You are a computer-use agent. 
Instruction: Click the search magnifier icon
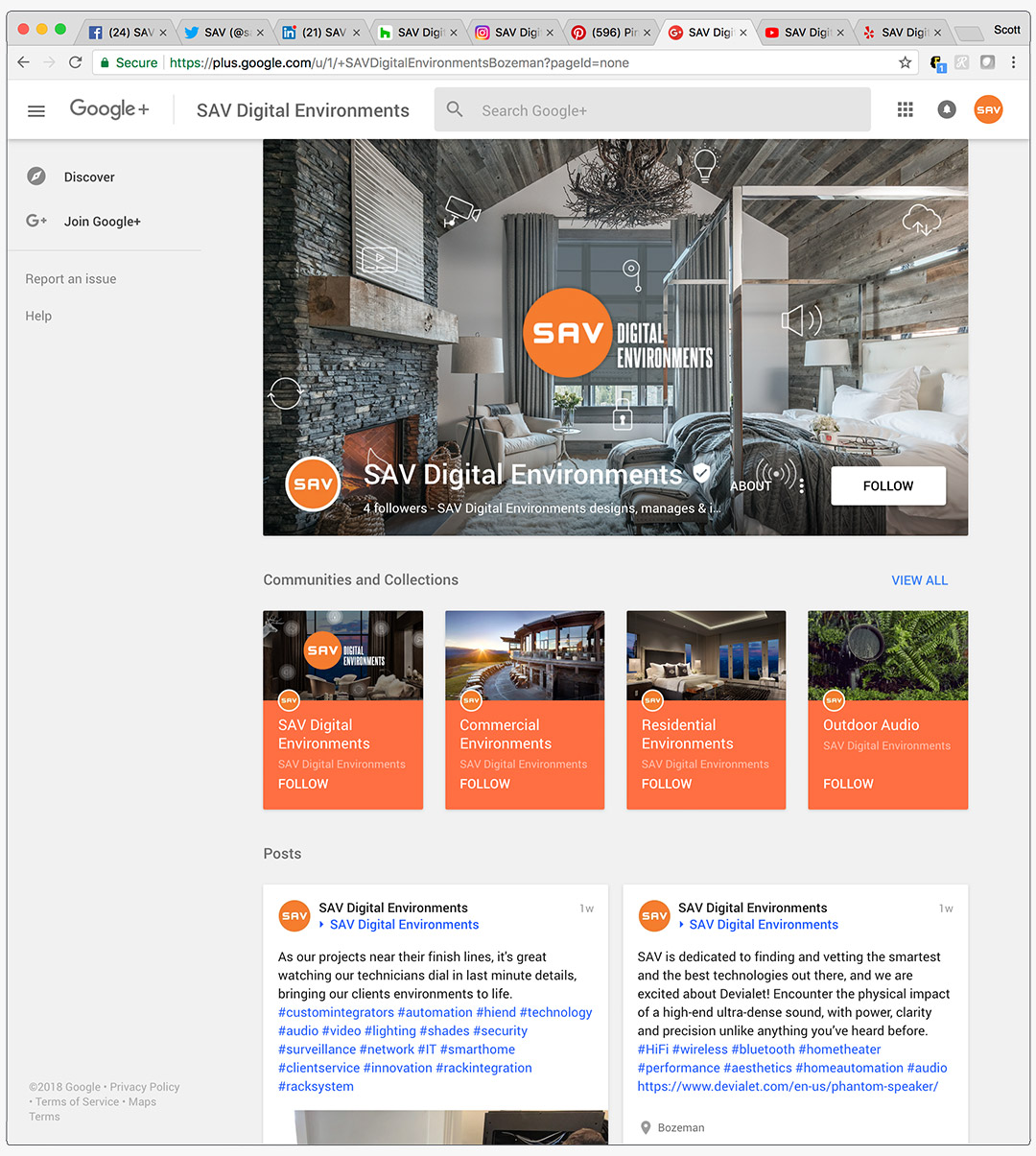pos(455,110)
